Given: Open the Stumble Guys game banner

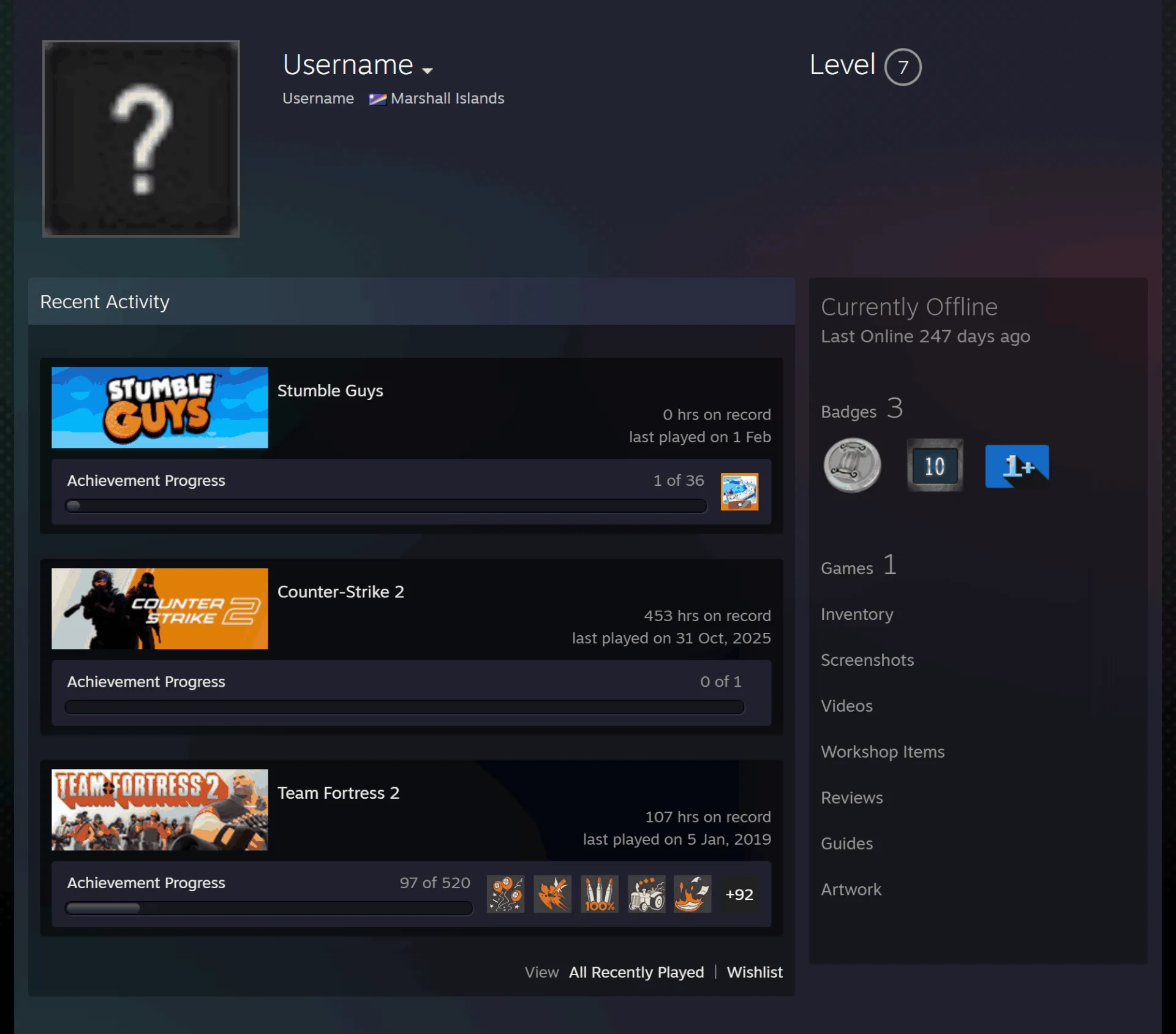Looking at the screenshot, I should point(160,407).
